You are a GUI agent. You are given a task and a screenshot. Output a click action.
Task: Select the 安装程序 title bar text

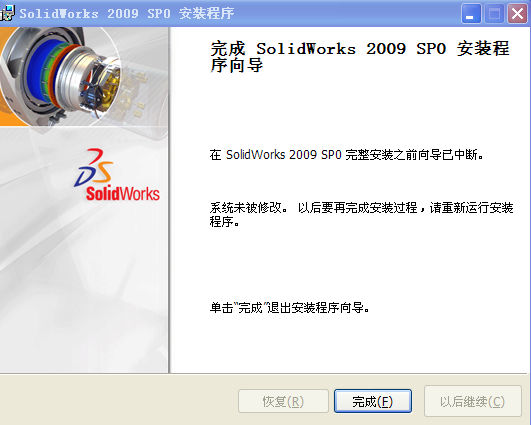click(206, 14)
